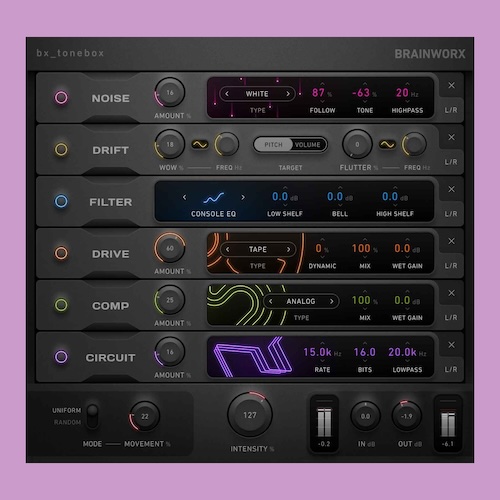Screen dimensions: 500x500
Task: Select next drive type after TAPE
Action: coord(288,249)
